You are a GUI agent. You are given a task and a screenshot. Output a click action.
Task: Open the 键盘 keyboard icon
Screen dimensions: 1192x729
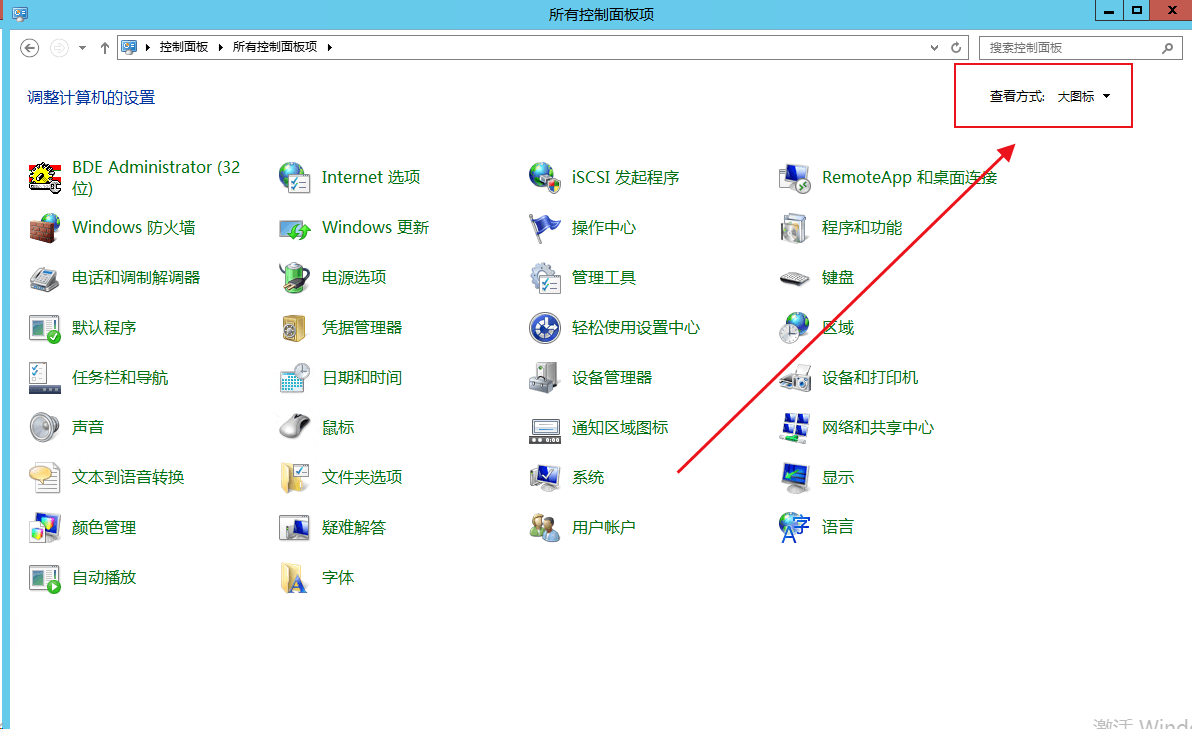tap(794, 278)
